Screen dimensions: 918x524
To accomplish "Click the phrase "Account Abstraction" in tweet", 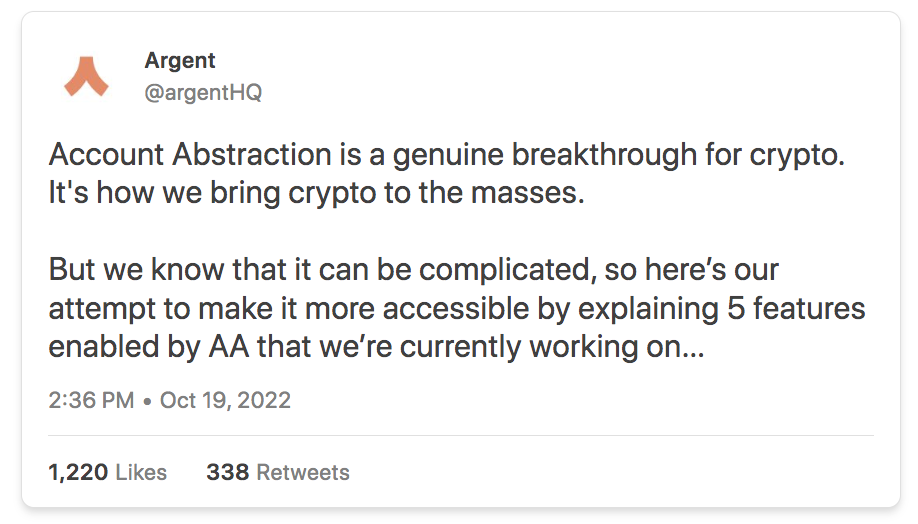I will point(190,155).
